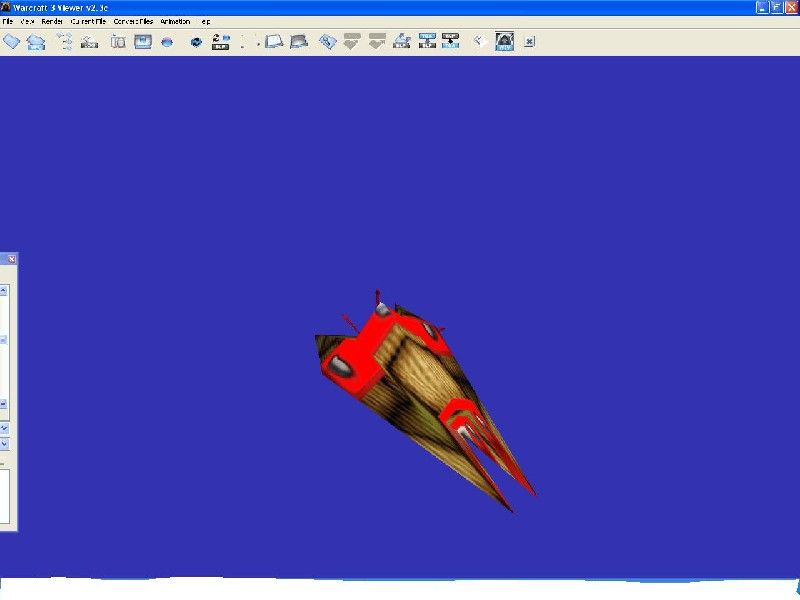Minimize the Warcraft 3 Viewer window
Viewport: 800px width, 600px height.
pyautogui.click(x=762, y=7)
